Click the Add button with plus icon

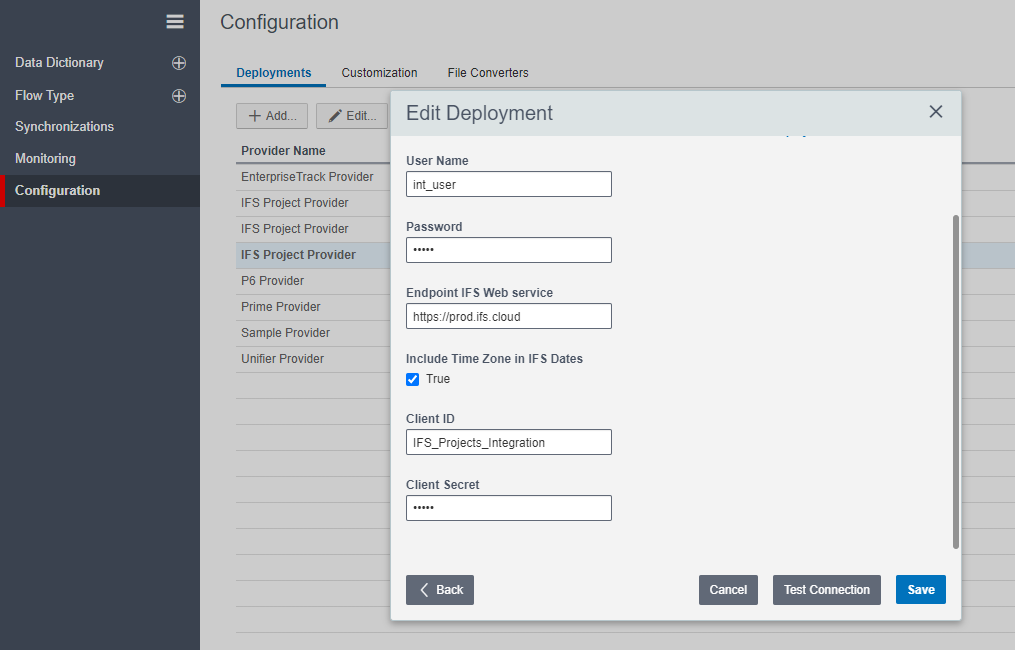pyautogui.click(x=272, y=116)
